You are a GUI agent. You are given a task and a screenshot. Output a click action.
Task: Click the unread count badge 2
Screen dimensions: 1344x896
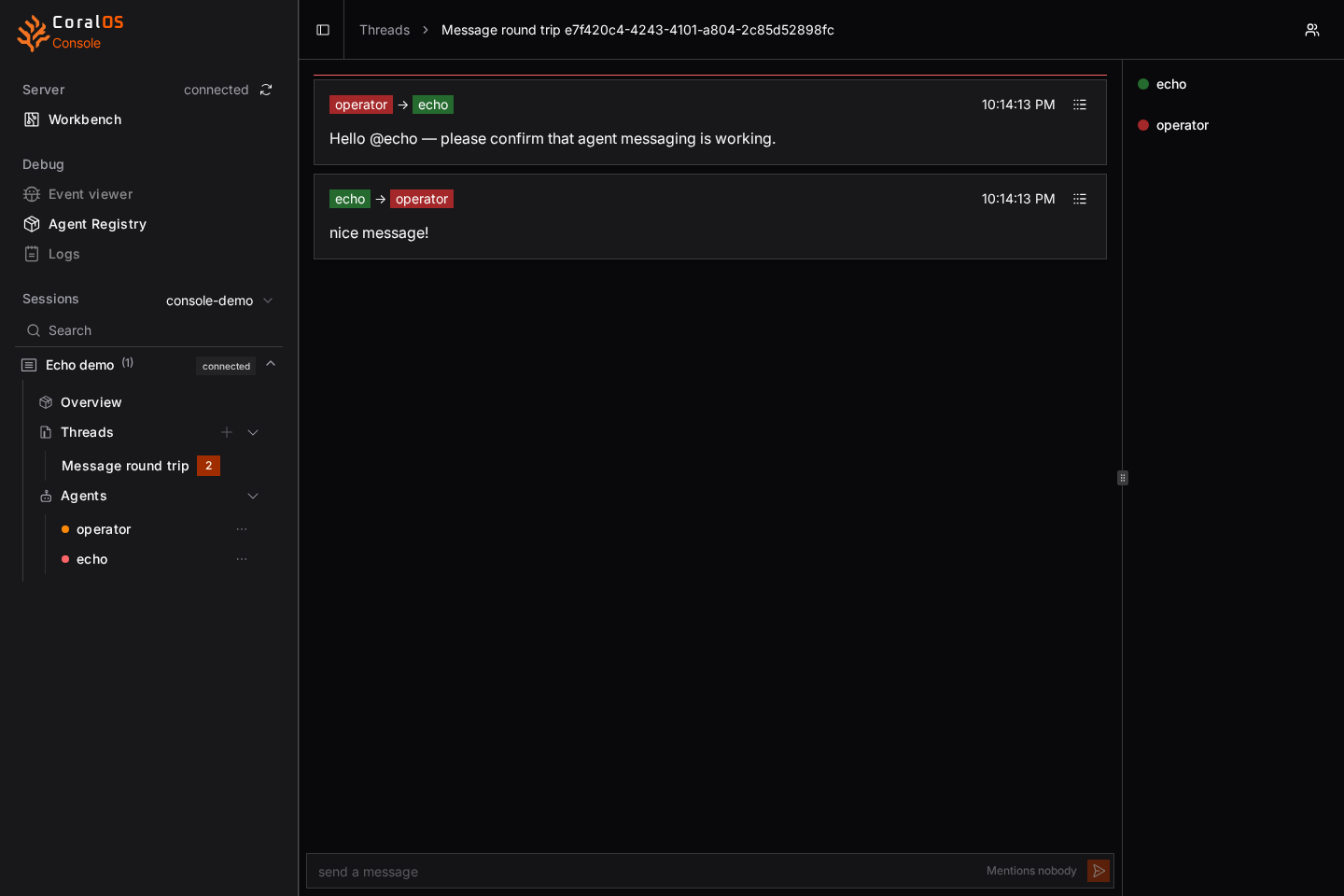(208, 466)
